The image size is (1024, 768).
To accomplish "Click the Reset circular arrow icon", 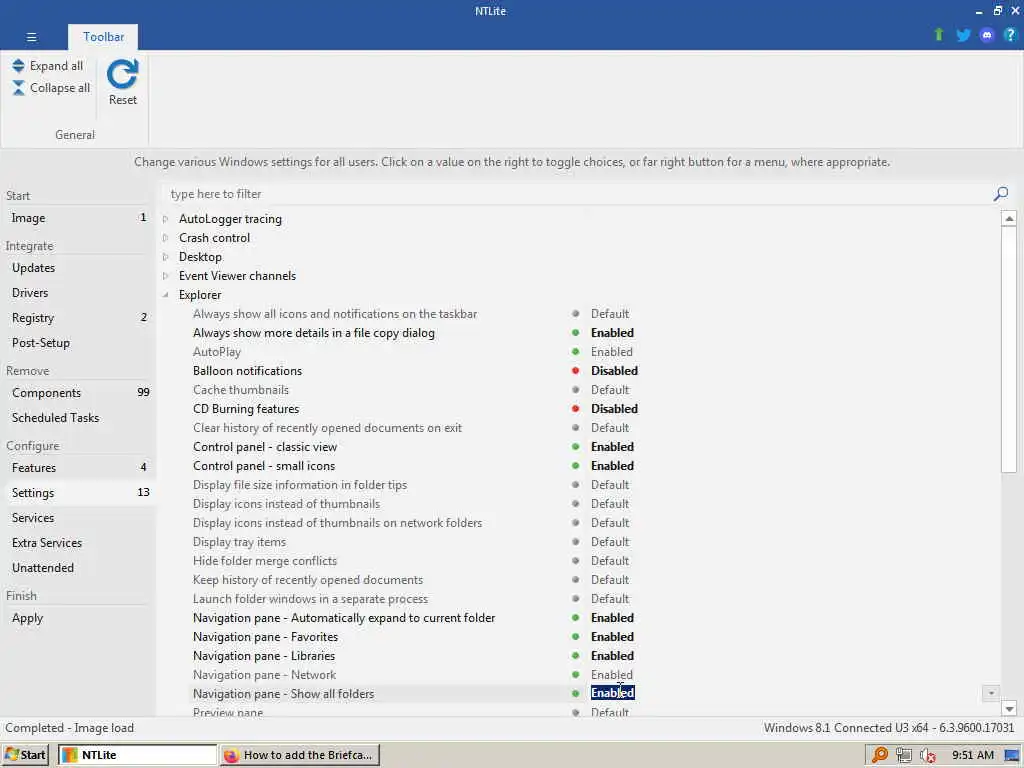I will (122, 74).
